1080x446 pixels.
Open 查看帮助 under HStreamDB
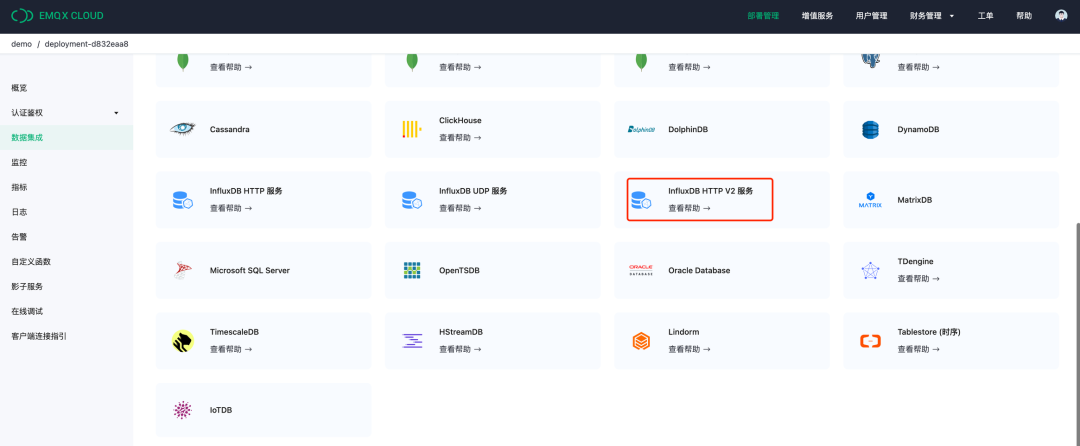[x=460, y=349]
